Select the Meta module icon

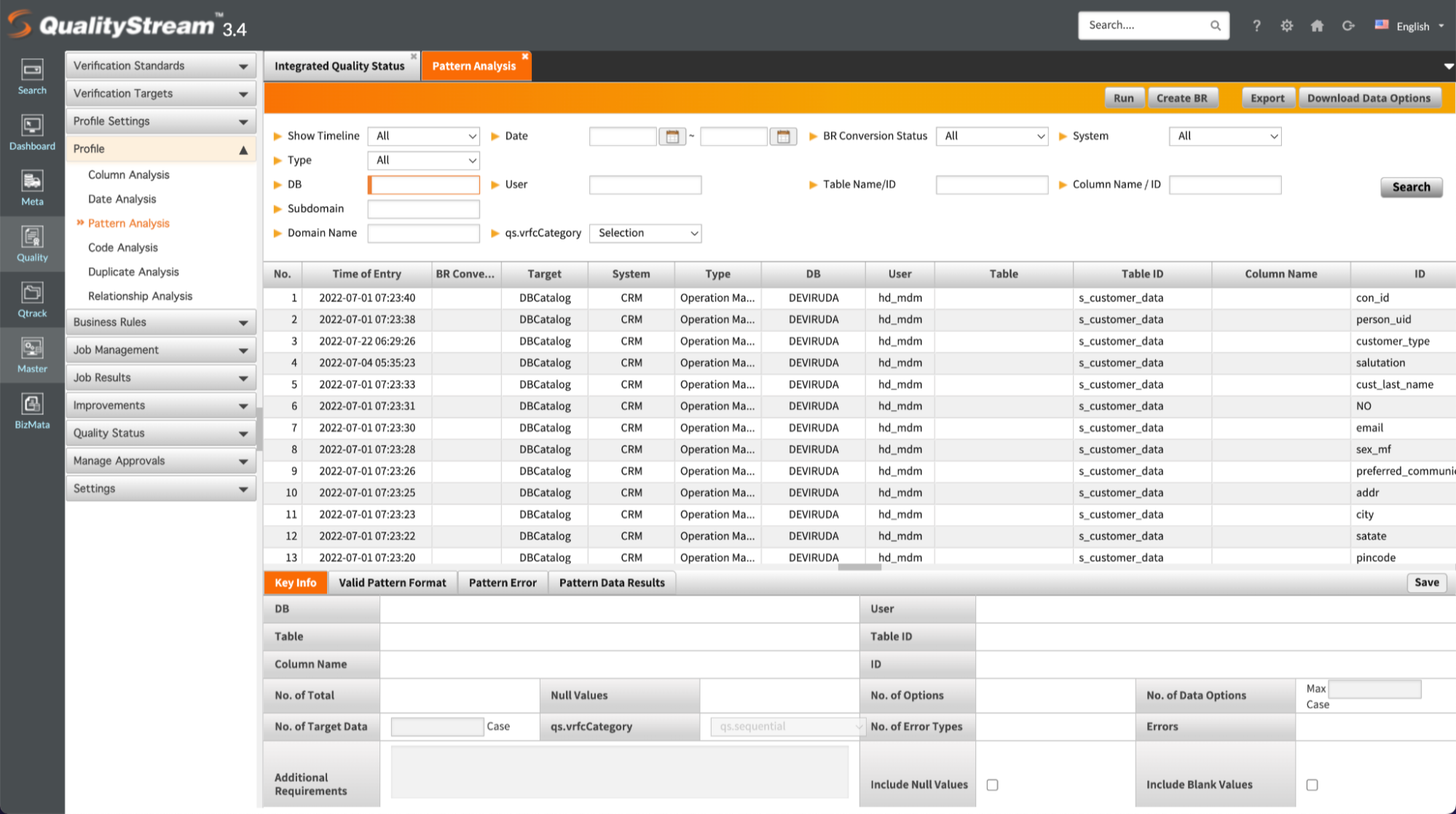click(32, 188)
